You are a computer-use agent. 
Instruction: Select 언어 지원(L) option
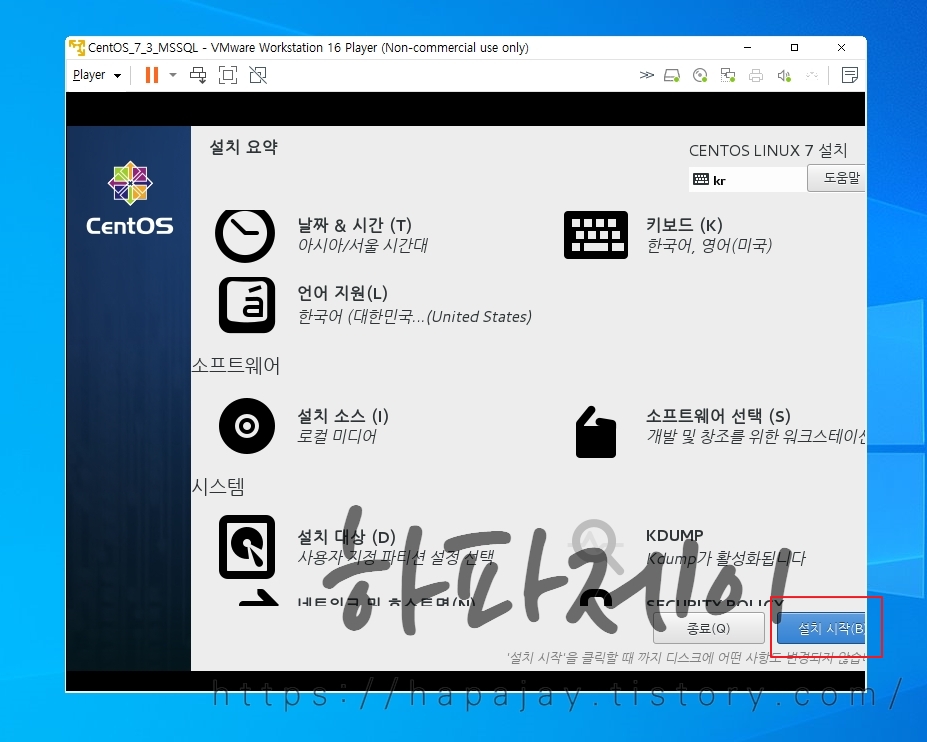click(342, 293)
